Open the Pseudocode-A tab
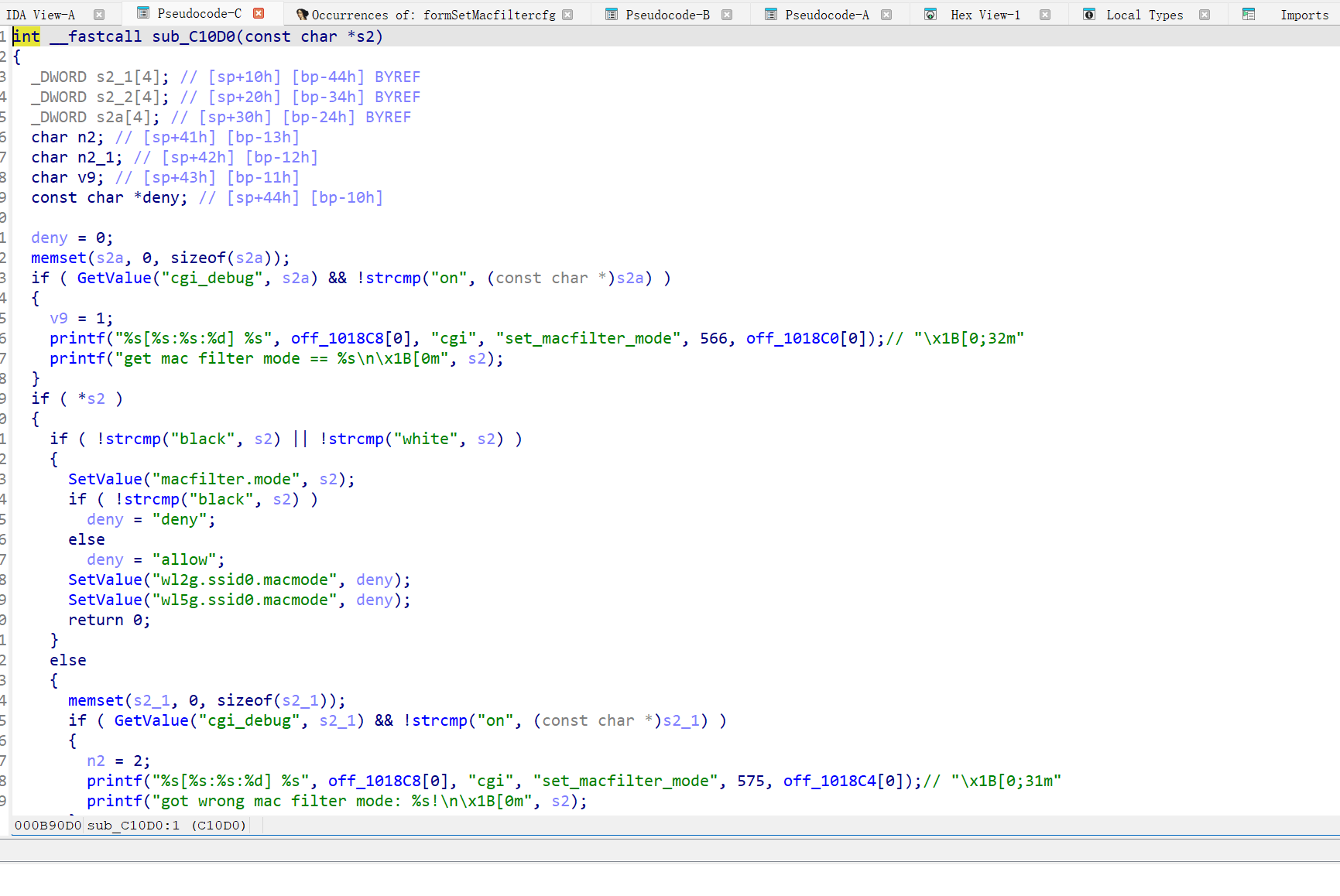This screenshot has height=896, width=1340. click(x=827, y=15)
